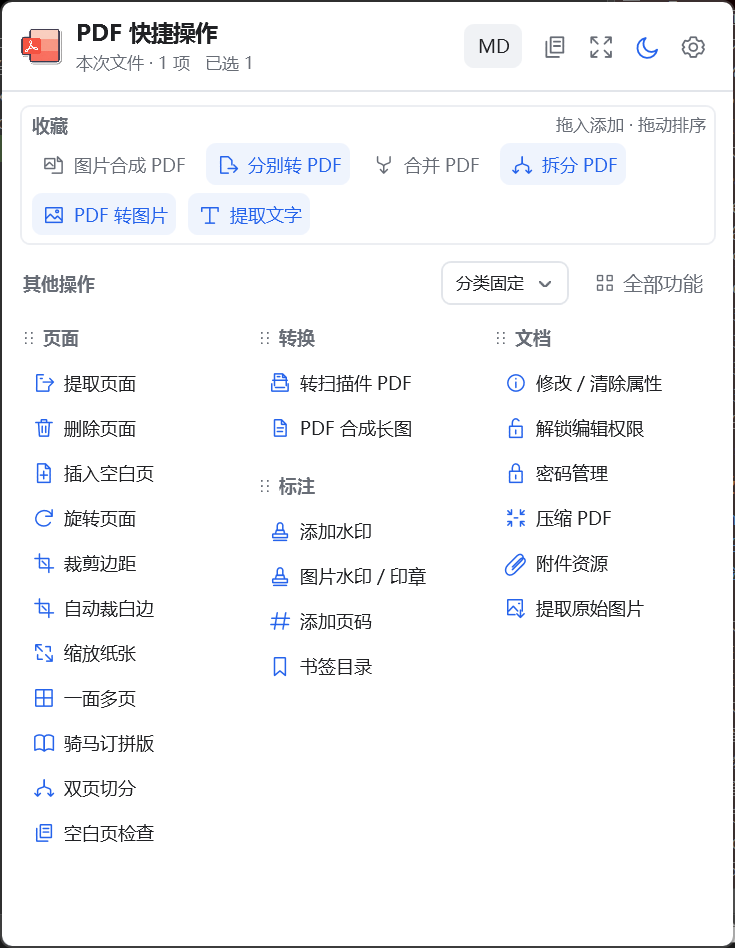
Task: Click the 书签目录 bookmark icon
Action: coord(280,666)
